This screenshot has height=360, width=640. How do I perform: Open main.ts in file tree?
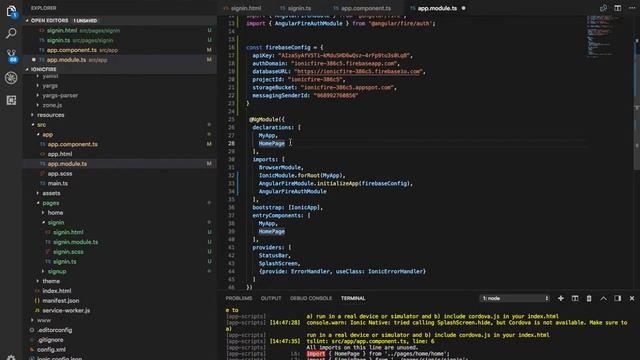pos(120,184)
